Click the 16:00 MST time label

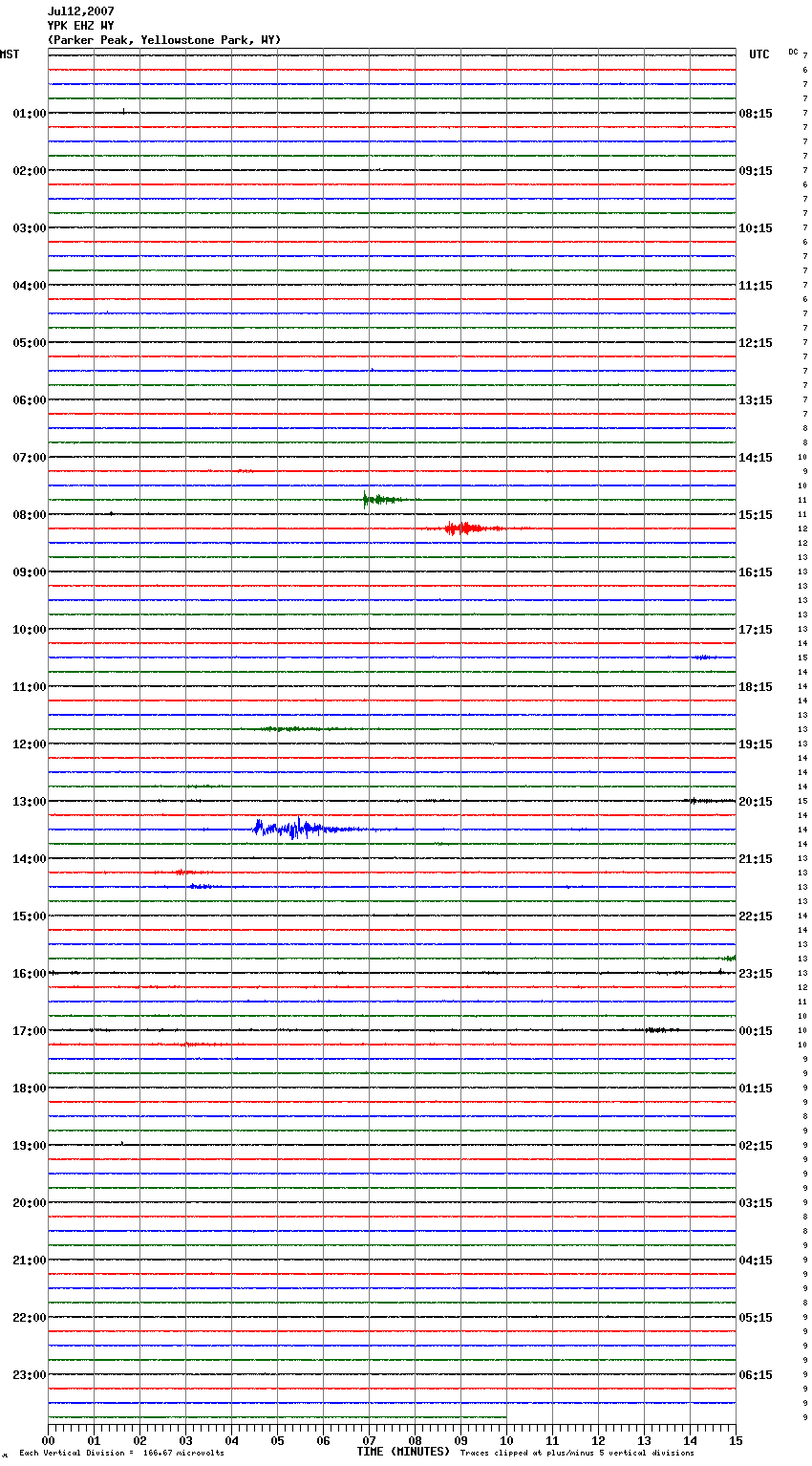[30, 974]
